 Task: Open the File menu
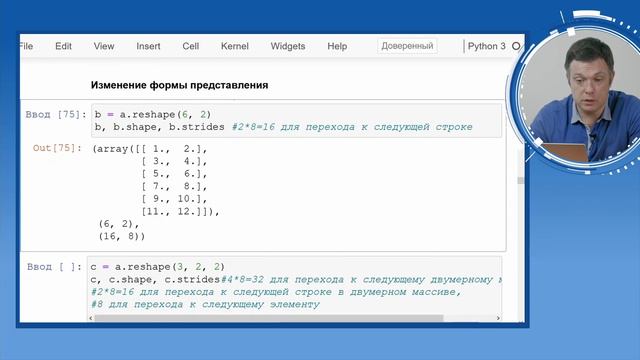coord(26,46)
